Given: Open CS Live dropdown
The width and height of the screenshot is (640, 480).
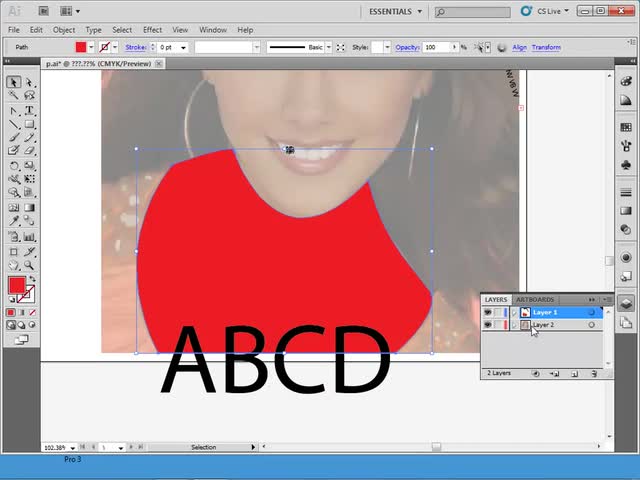Looking at the screenshot, I should click(x=549, y=11).
